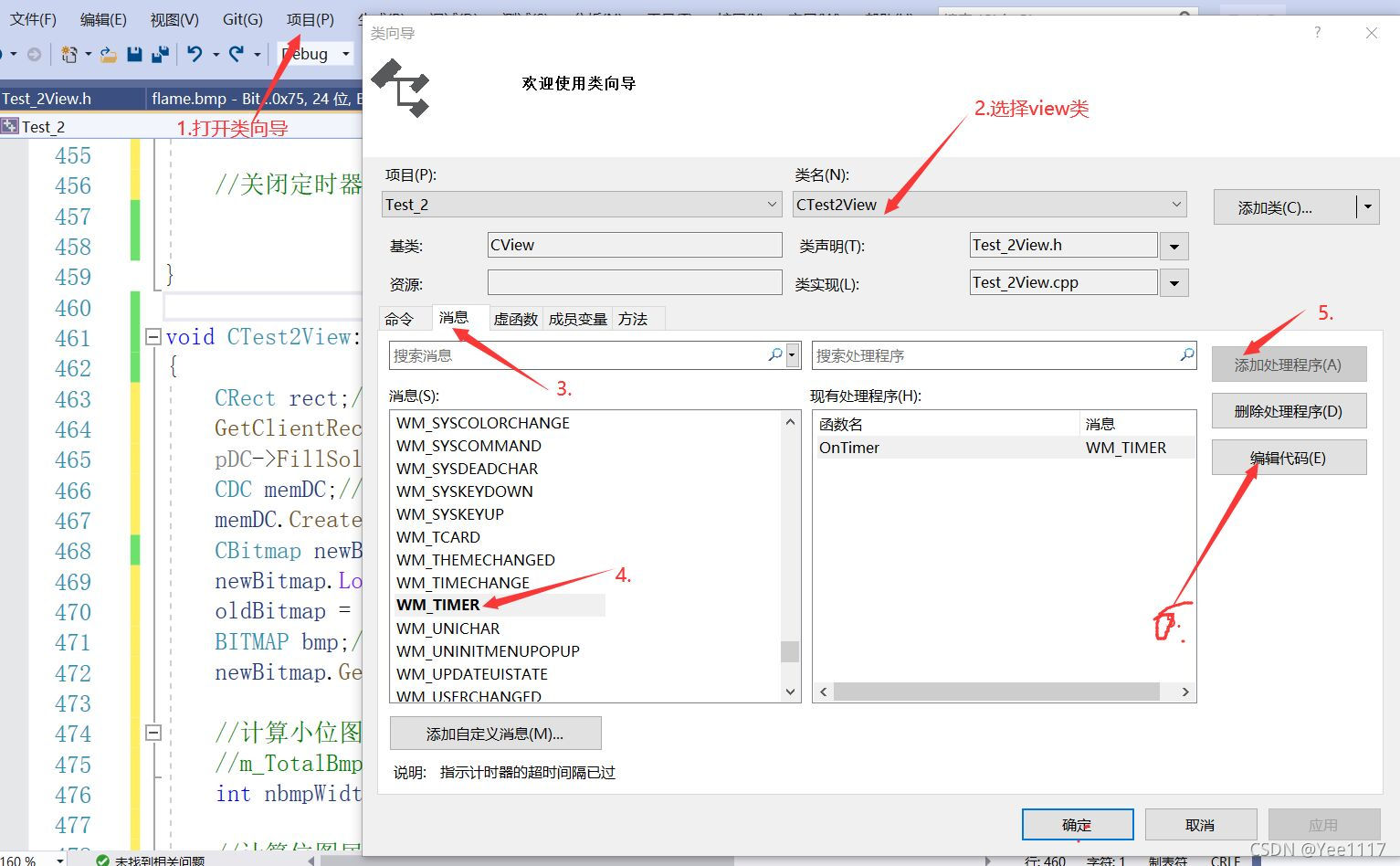Open the Edit (编辑) menu
The height and width of the screenshot is (866, 1400).
coord(103,19)
